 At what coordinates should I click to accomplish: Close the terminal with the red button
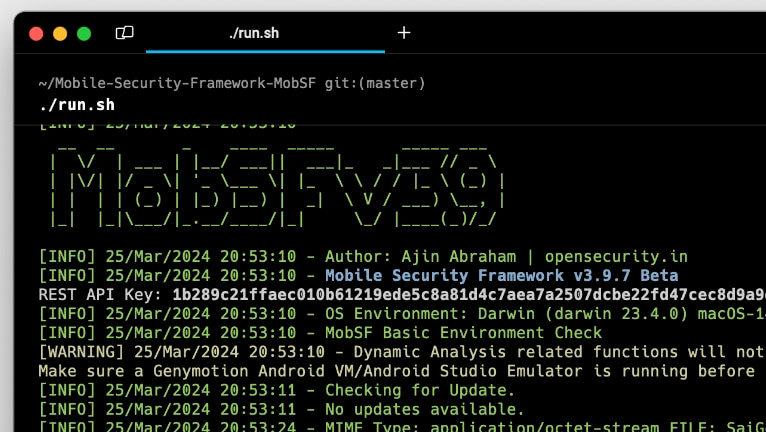tap(36, 34)
